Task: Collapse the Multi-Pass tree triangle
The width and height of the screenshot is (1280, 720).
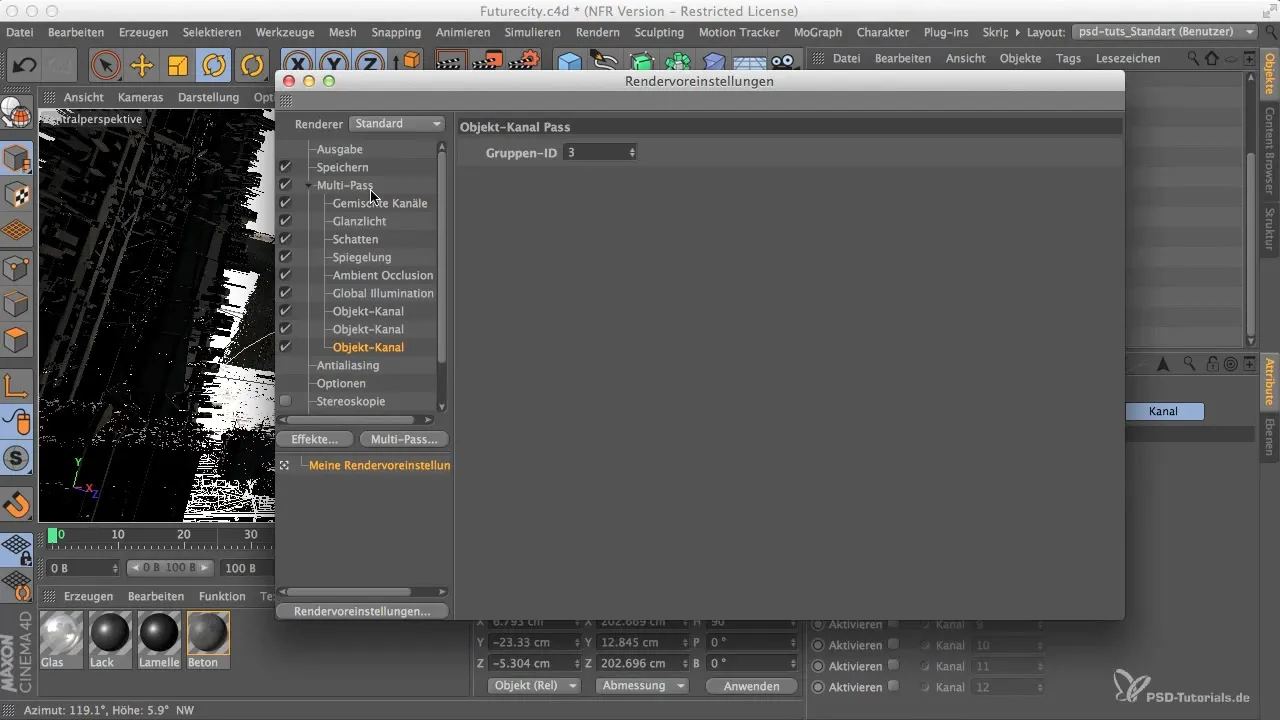Action: 309,185
